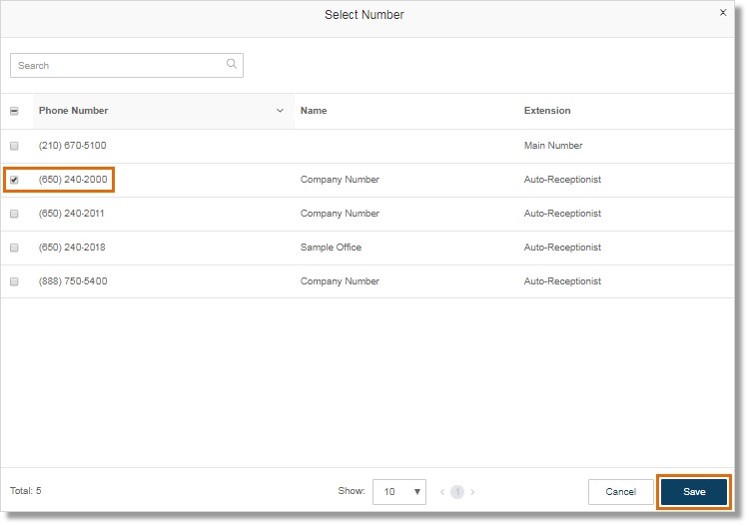Select page 1 in pagination
The height and width of the screenshot is (526, 749).
pos(457,492)
